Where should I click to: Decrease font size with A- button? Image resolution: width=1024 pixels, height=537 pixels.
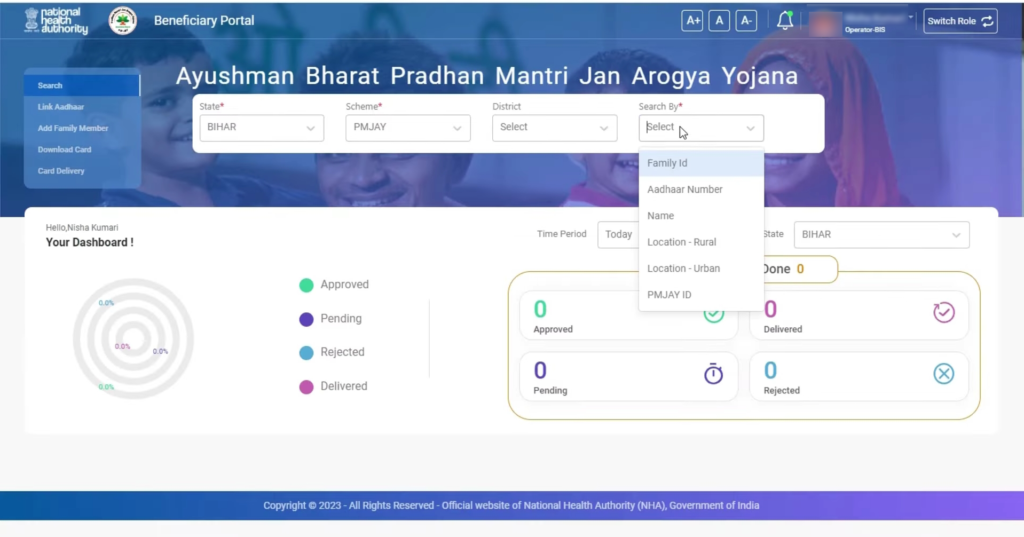(x=746, y=21)
